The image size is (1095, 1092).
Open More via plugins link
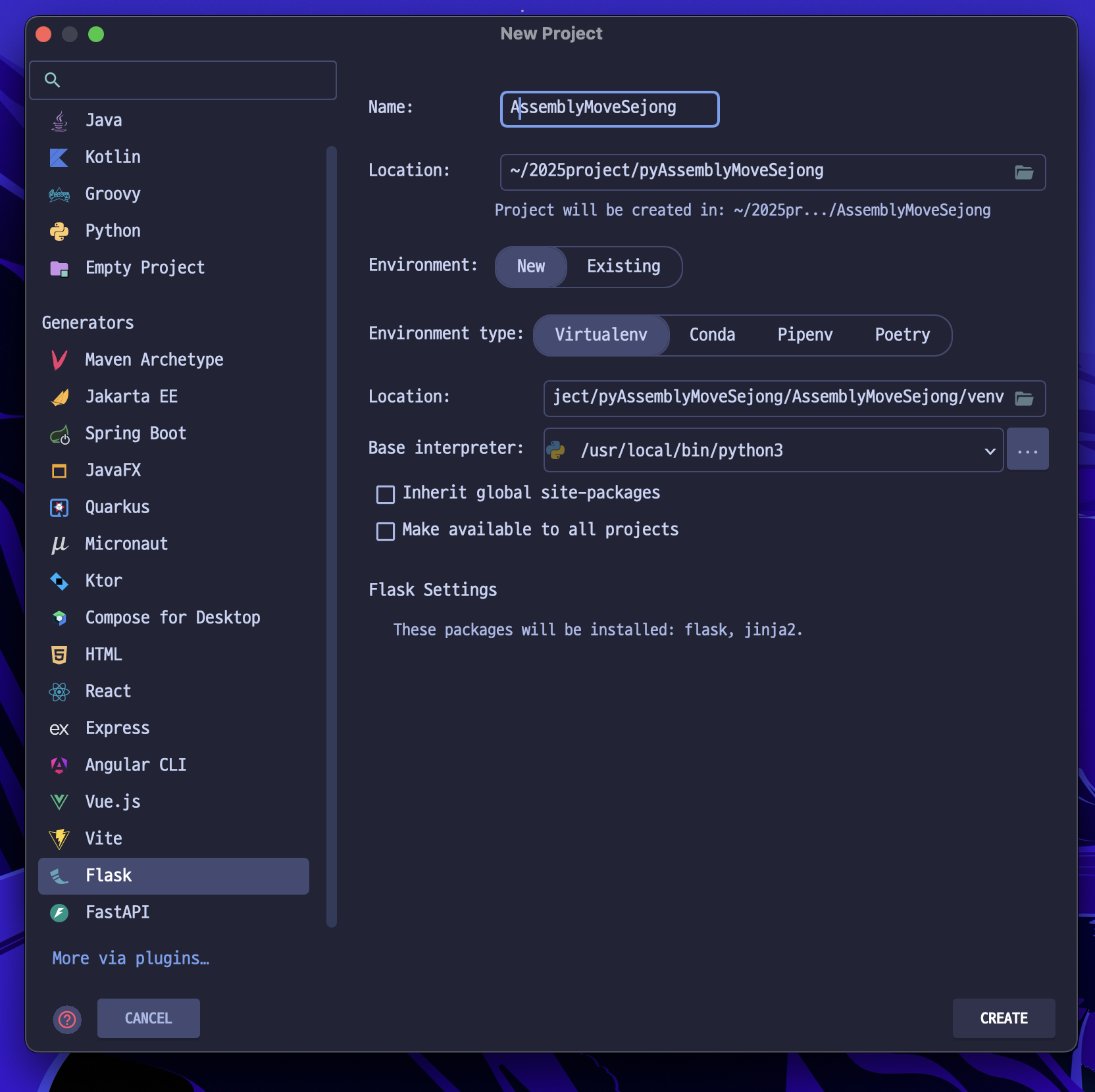[x=131, y=958]
